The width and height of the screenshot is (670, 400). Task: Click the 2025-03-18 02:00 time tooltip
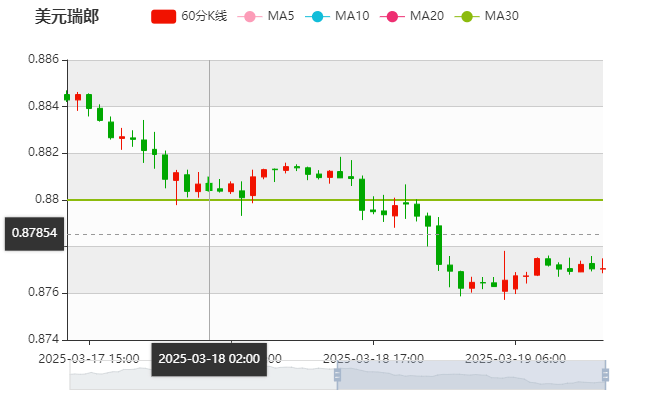click(x=209, y=358)
